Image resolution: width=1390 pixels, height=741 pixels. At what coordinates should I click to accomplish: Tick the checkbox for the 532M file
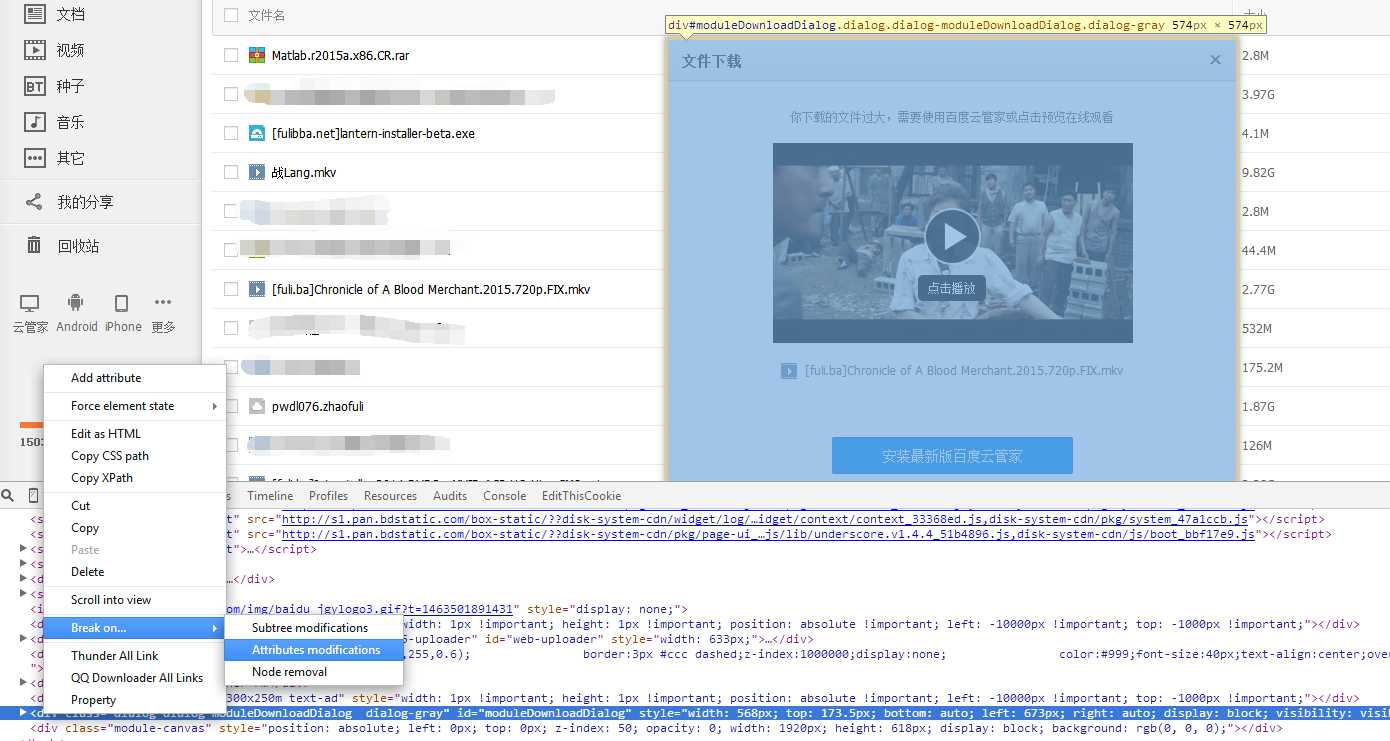click(231, 328)
